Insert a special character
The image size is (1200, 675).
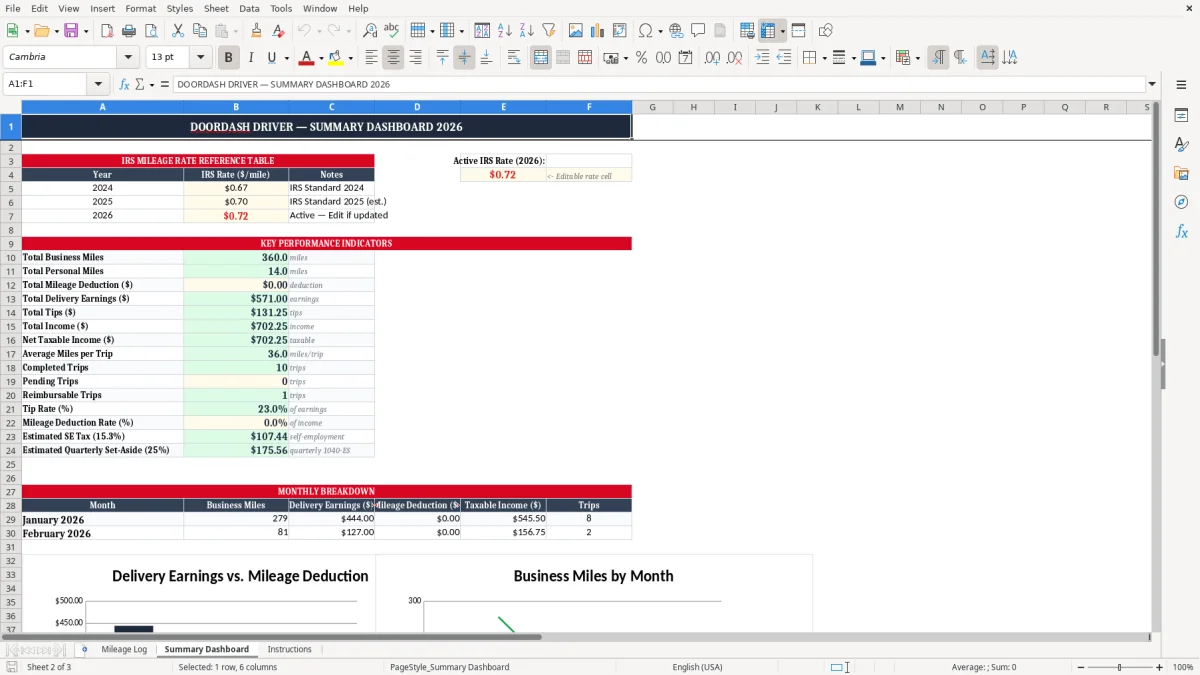click(x=645, y=31)
